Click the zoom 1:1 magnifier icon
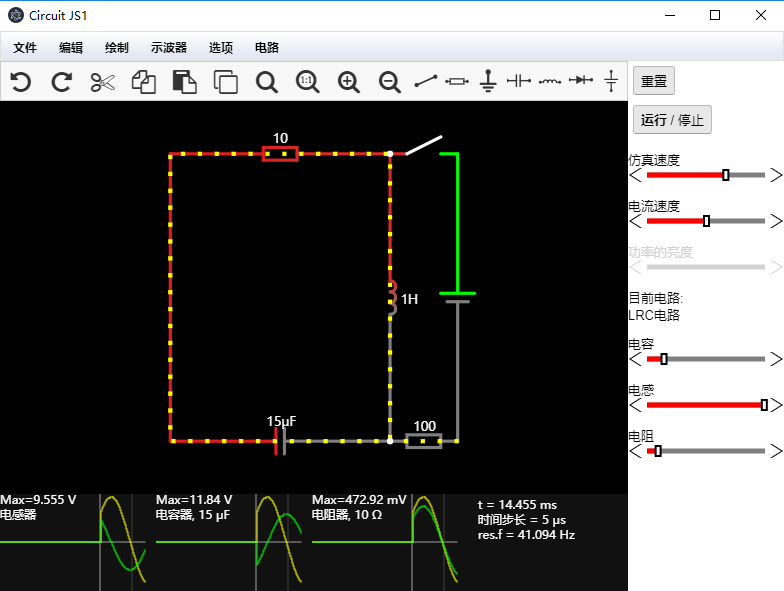Screen dimensions: 784x591 tap(308, 82)
